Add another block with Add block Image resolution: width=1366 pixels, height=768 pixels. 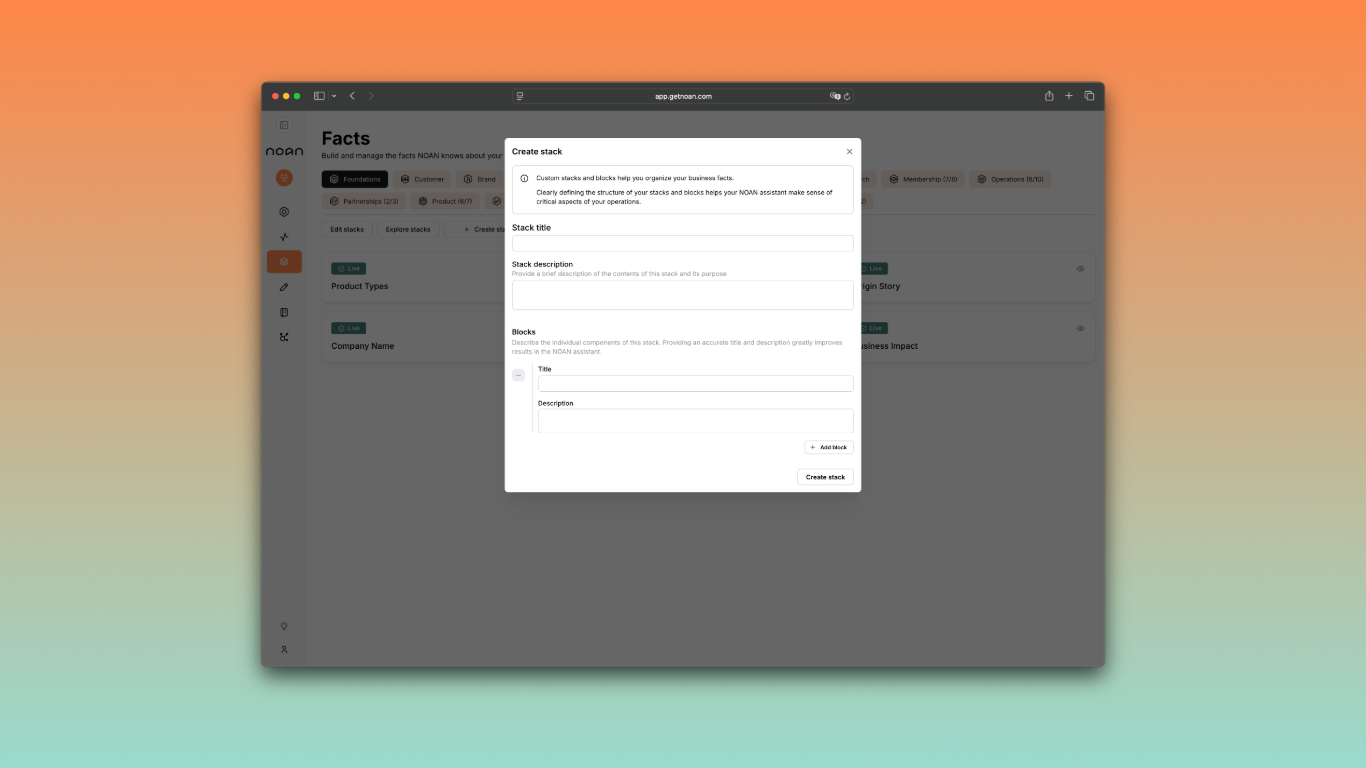click(829, 447)
